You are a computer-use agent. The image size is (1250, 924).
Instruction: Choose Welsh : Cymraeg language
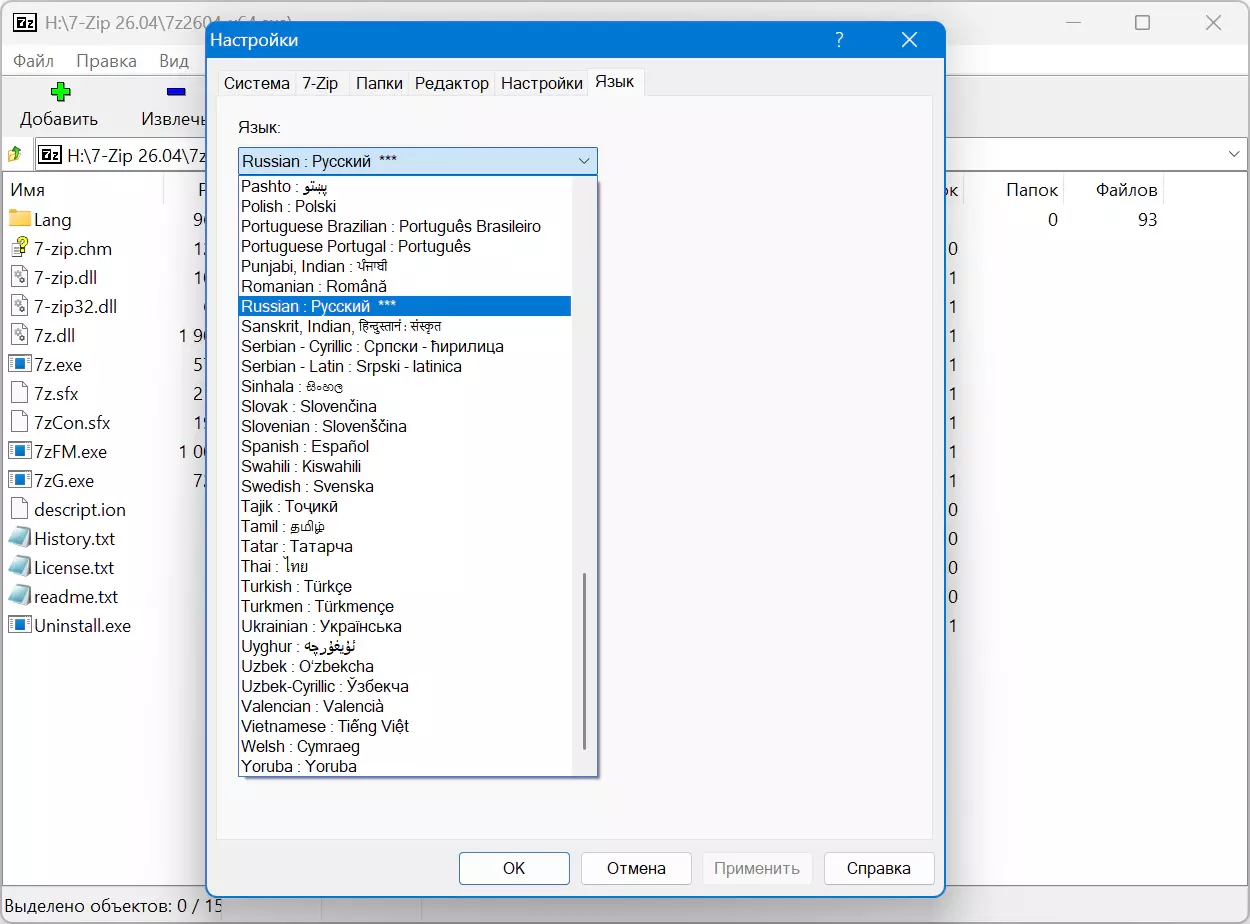click(x=405, y=746)
